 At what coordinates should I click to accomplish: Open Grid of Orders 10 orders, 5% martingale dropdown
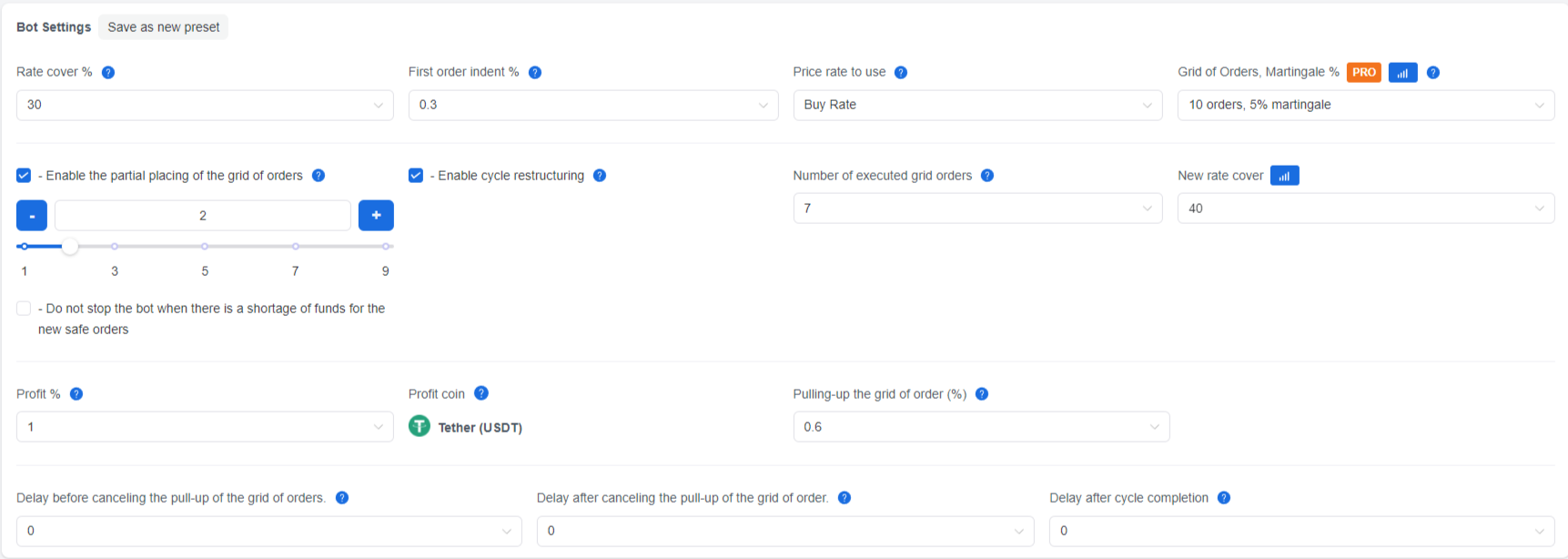click(x=1366, y=105)
